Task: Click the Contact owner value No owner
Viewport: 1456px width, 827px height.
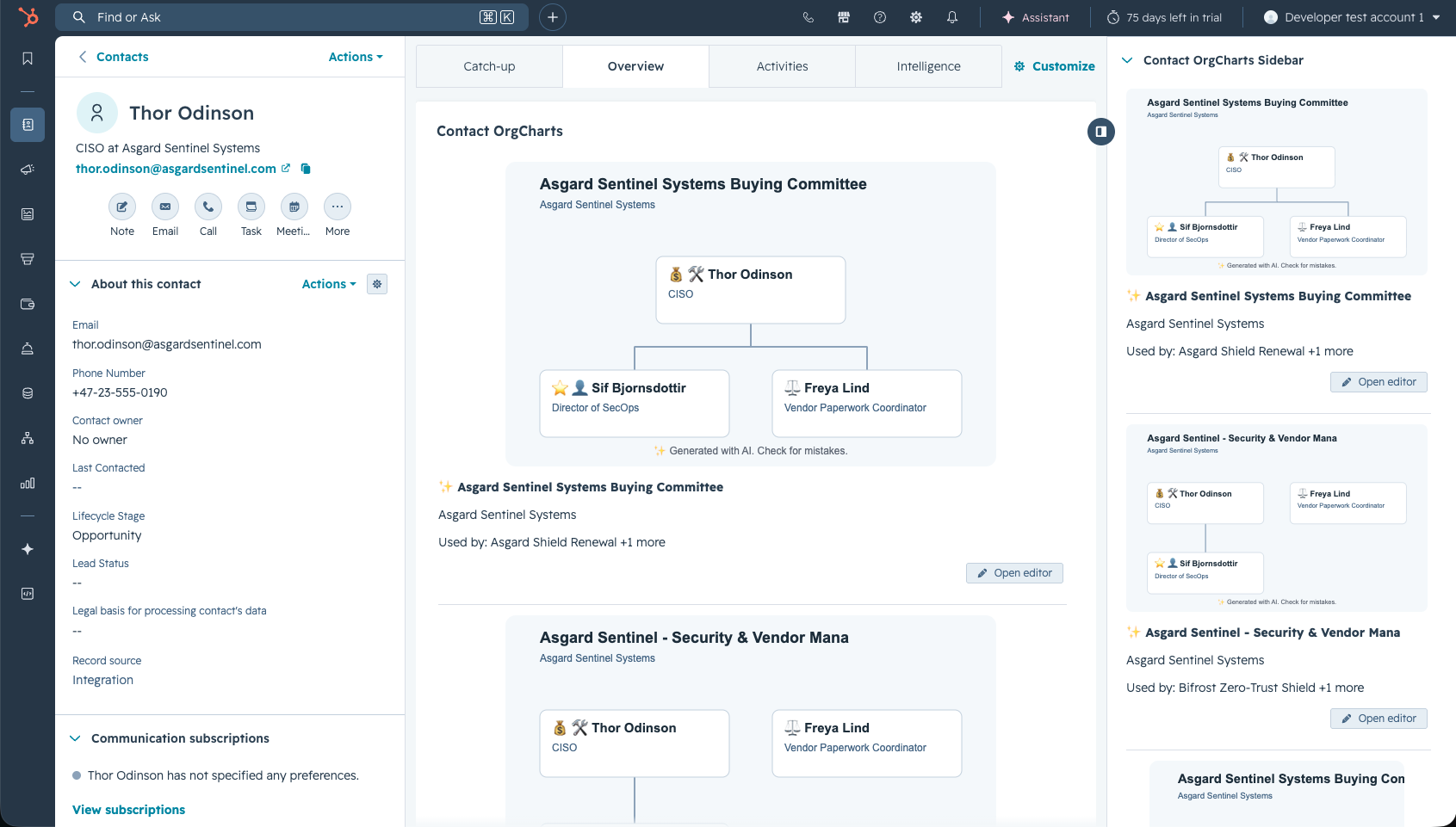Action: point(100,440)
